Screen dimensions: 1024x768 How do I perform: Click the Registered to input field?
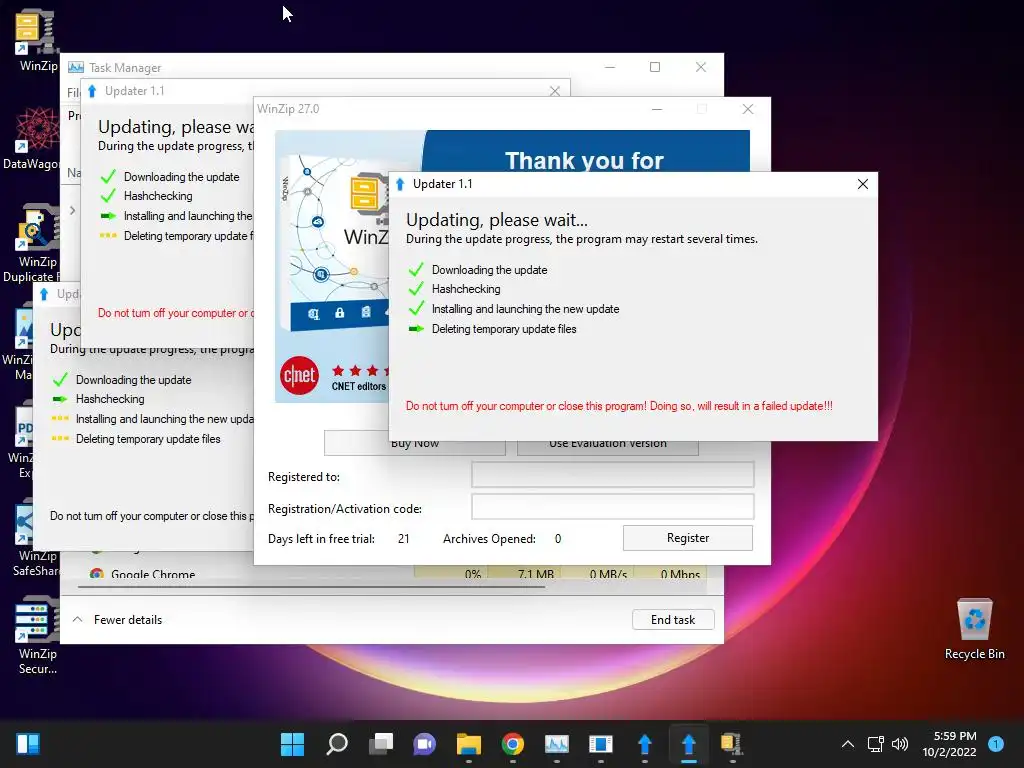coord(613,475)
